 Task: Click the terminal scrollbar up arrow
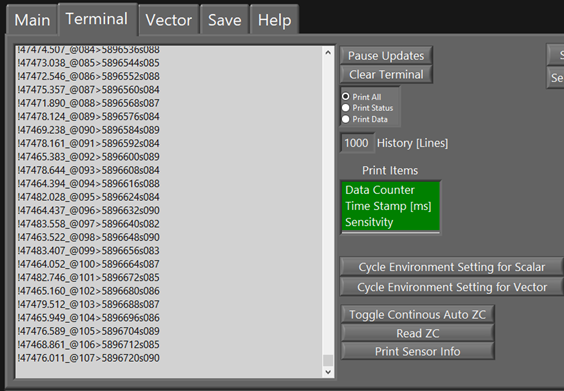point(328,53)
